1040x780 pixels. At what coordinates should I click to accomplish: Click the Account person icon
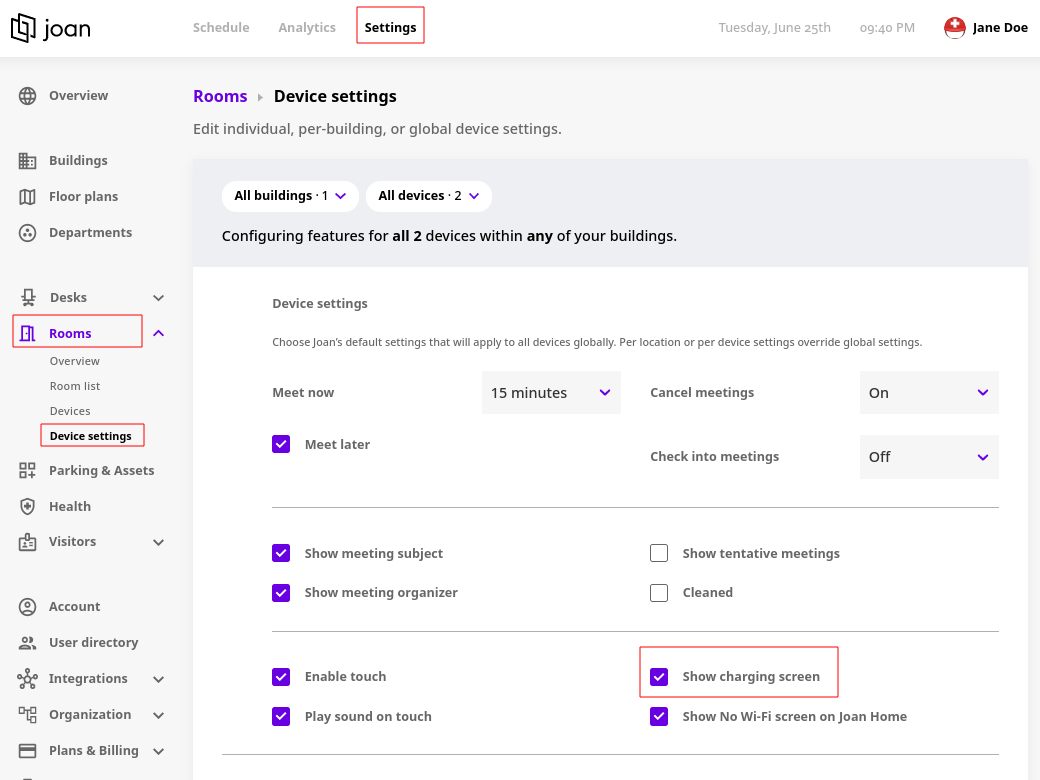[27, 607]
